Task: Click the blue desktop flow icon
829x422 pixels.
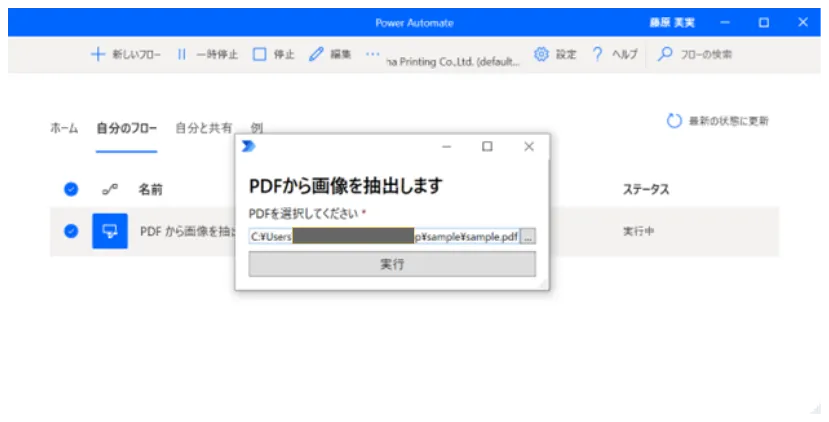Action: pyautogui.click(x=110, y=231)
